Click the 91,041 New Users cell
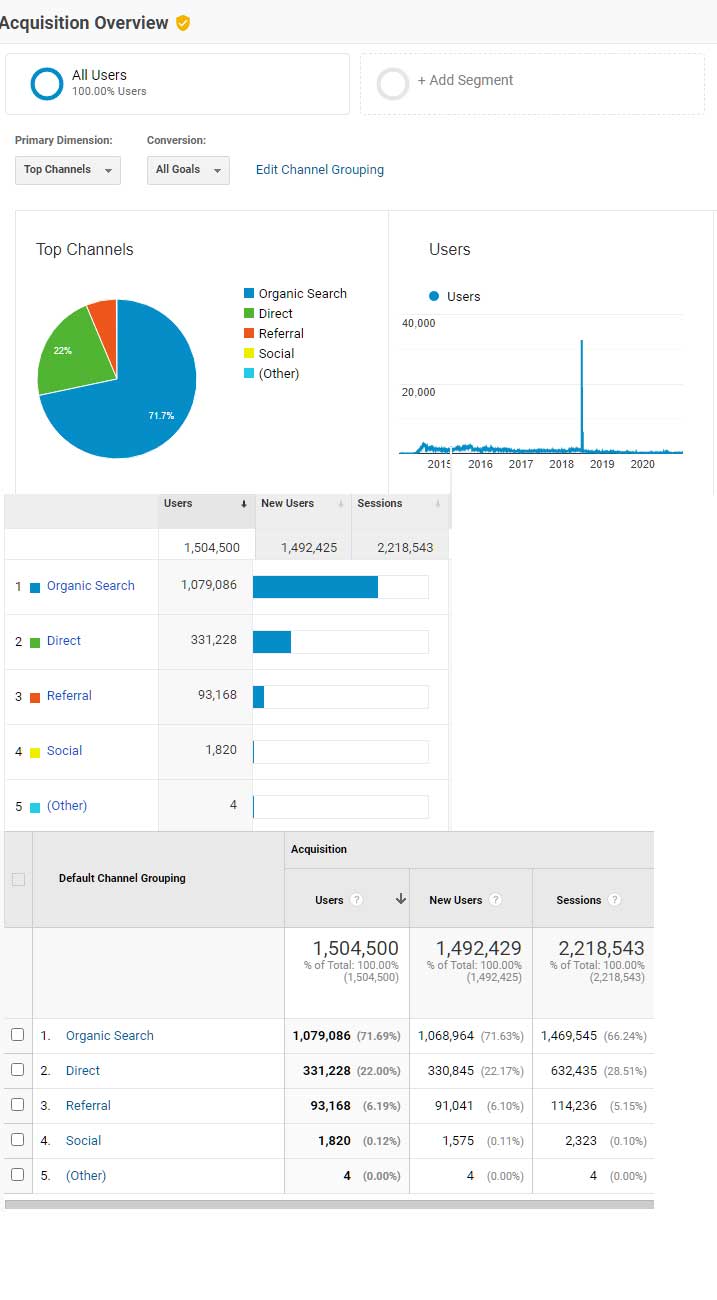 click(x=455, y=1106)
